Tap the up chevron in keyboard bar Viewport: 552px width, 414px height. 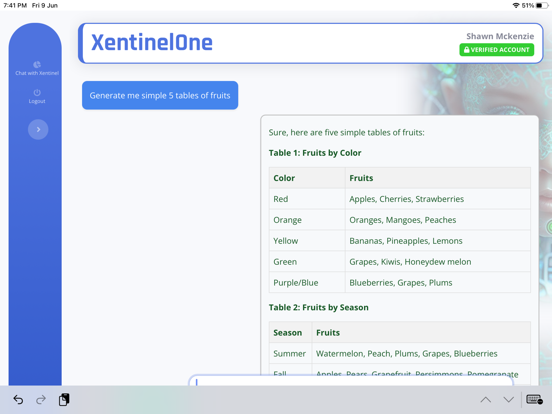[485, 400]
